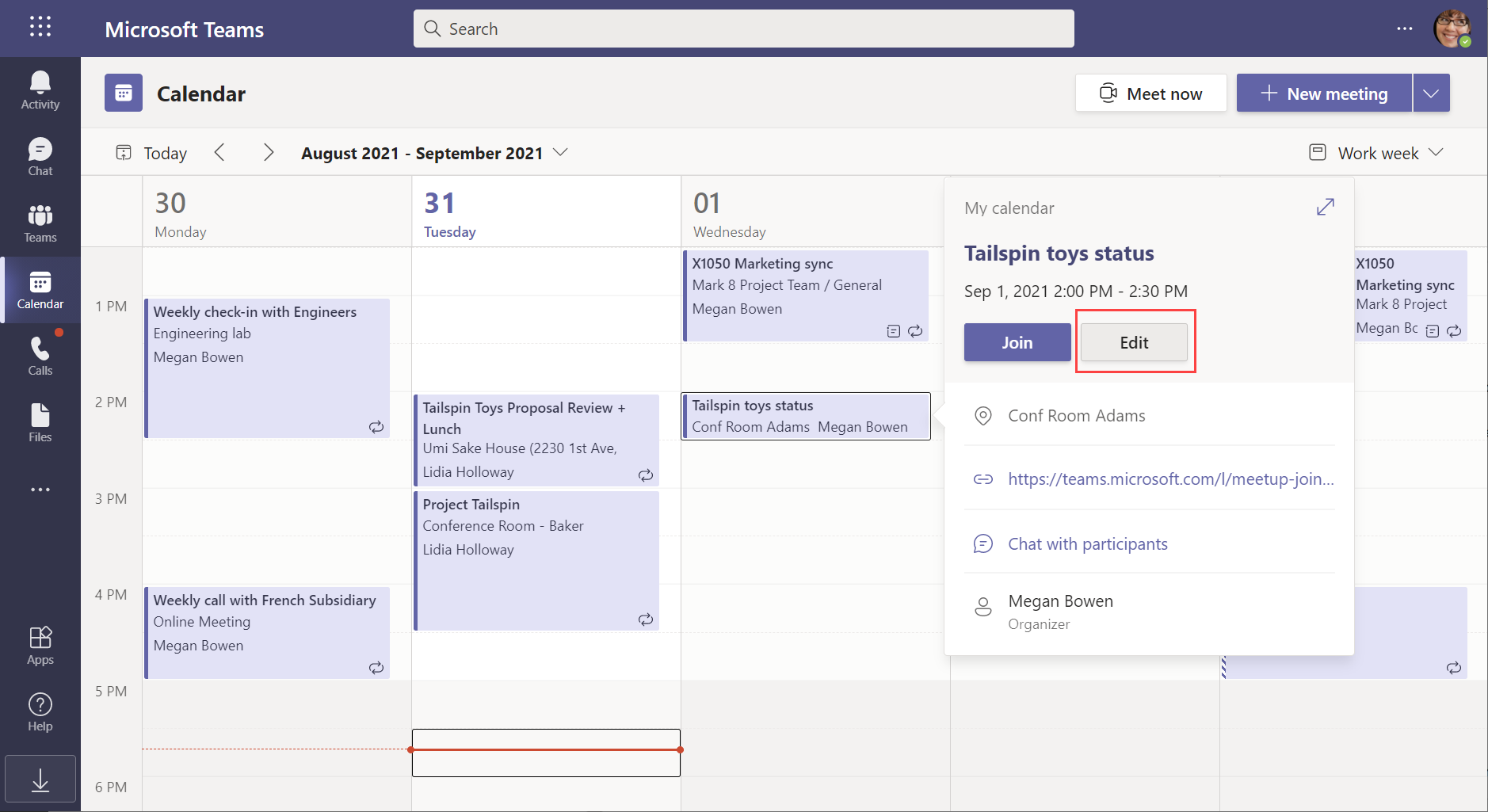Screen dimensions: 1488x812
Task: Edit the Tailspin toys status meeting
Action: [1134, 342]
